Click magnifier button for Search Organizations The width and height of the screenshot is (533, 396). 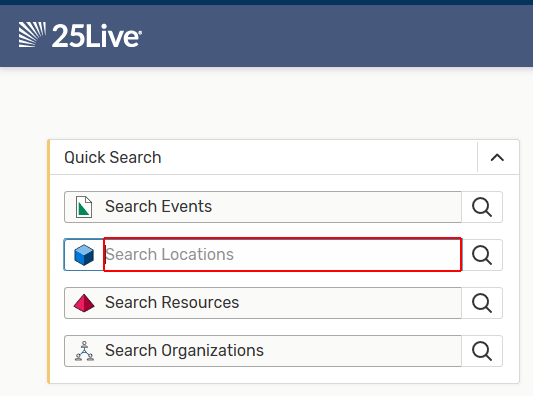pos(482,351)
